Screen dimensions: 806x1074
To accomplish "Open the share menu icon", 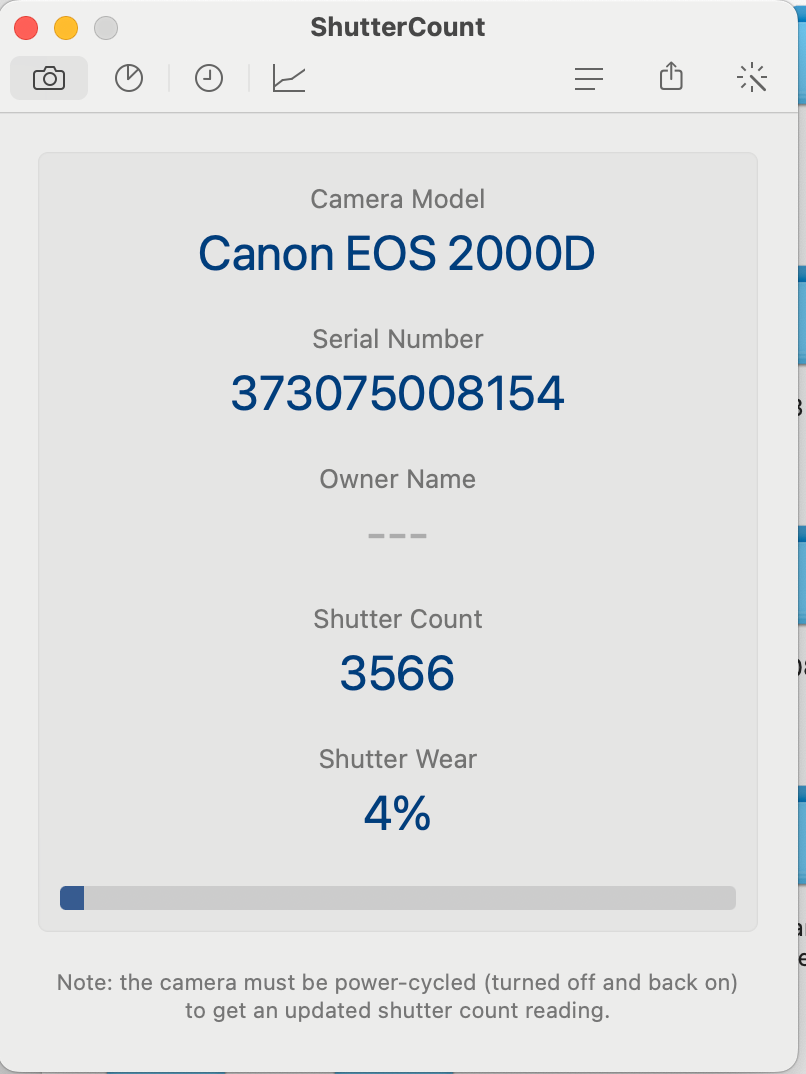I will tap(671, 76).
